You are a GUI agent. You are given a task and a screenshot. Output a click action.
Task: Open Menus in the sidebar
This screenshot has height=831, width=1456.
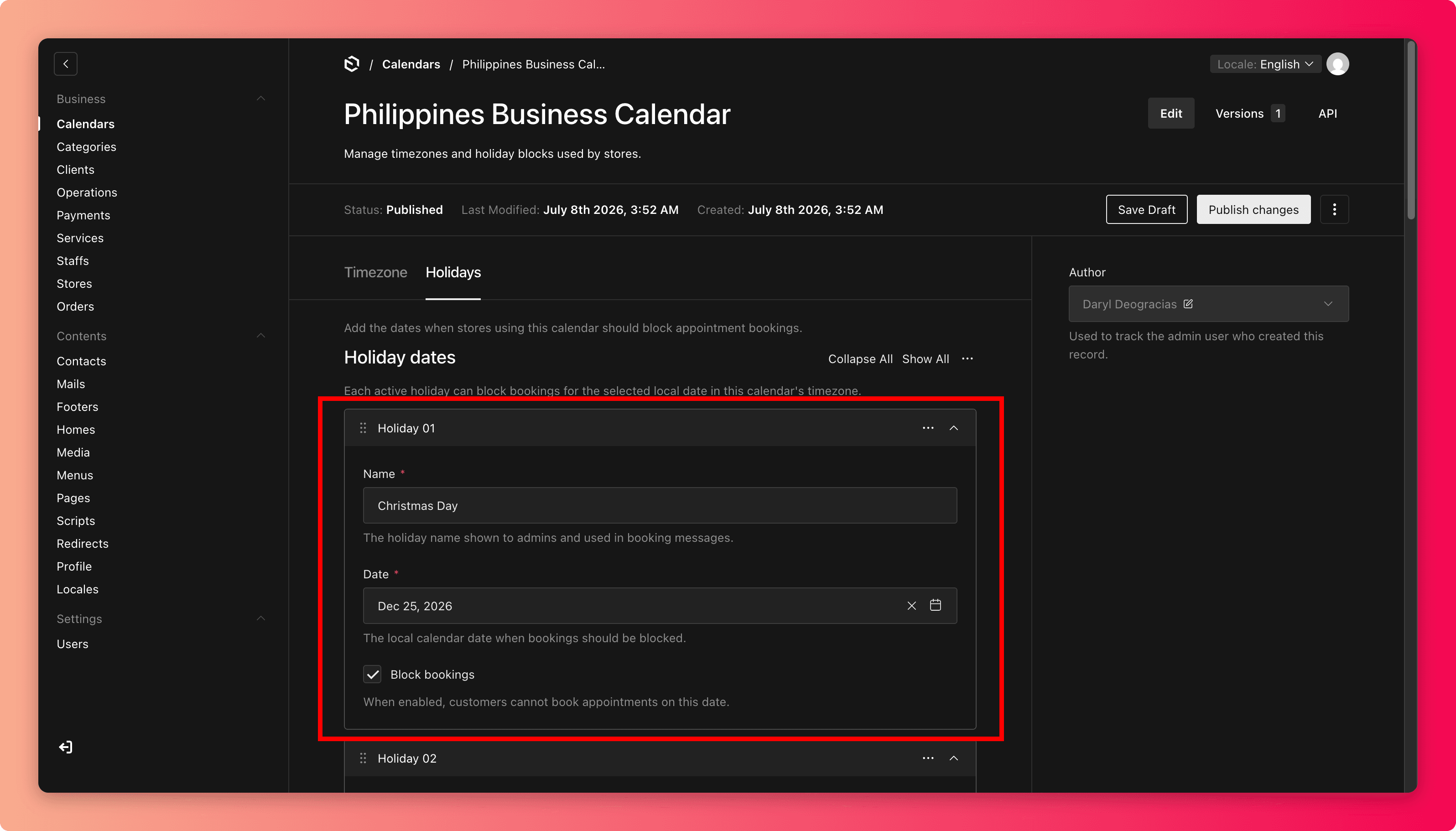click(75, 475)
